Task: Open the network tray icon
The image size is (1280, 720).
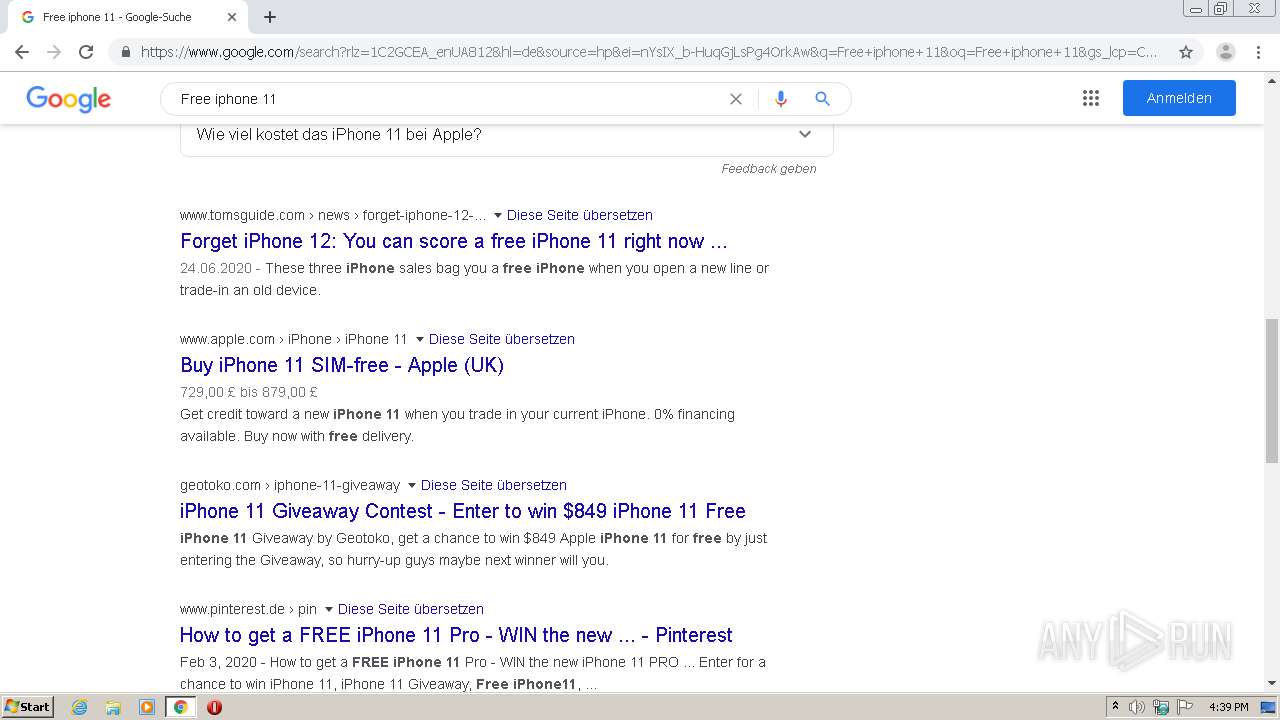Action: pos(1161,707)
